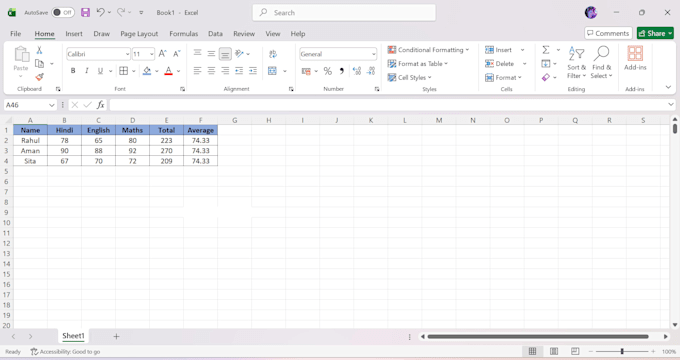Image resolution: width=680 pixels, height=360 pixels.
Task: Switch to the Insert tab
Action: pyautogui.click(x=74, y=33)
